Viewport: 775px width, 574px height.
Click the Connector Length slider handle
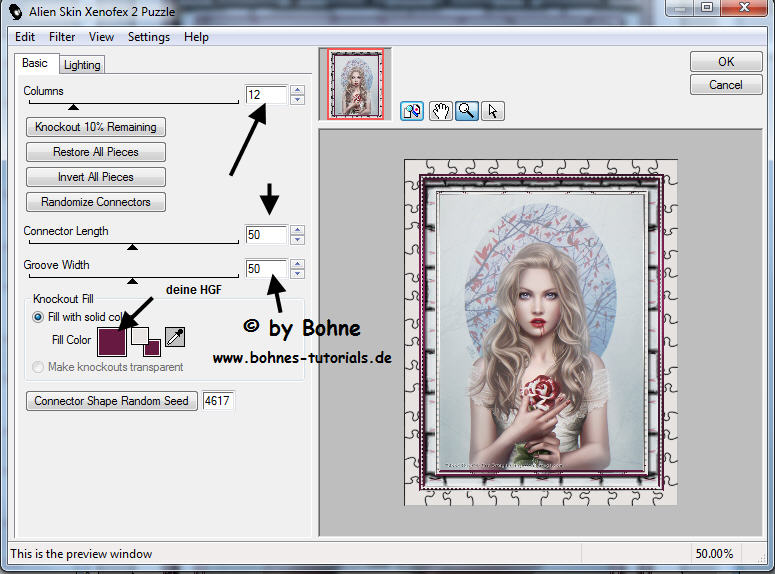coord(132,247)
